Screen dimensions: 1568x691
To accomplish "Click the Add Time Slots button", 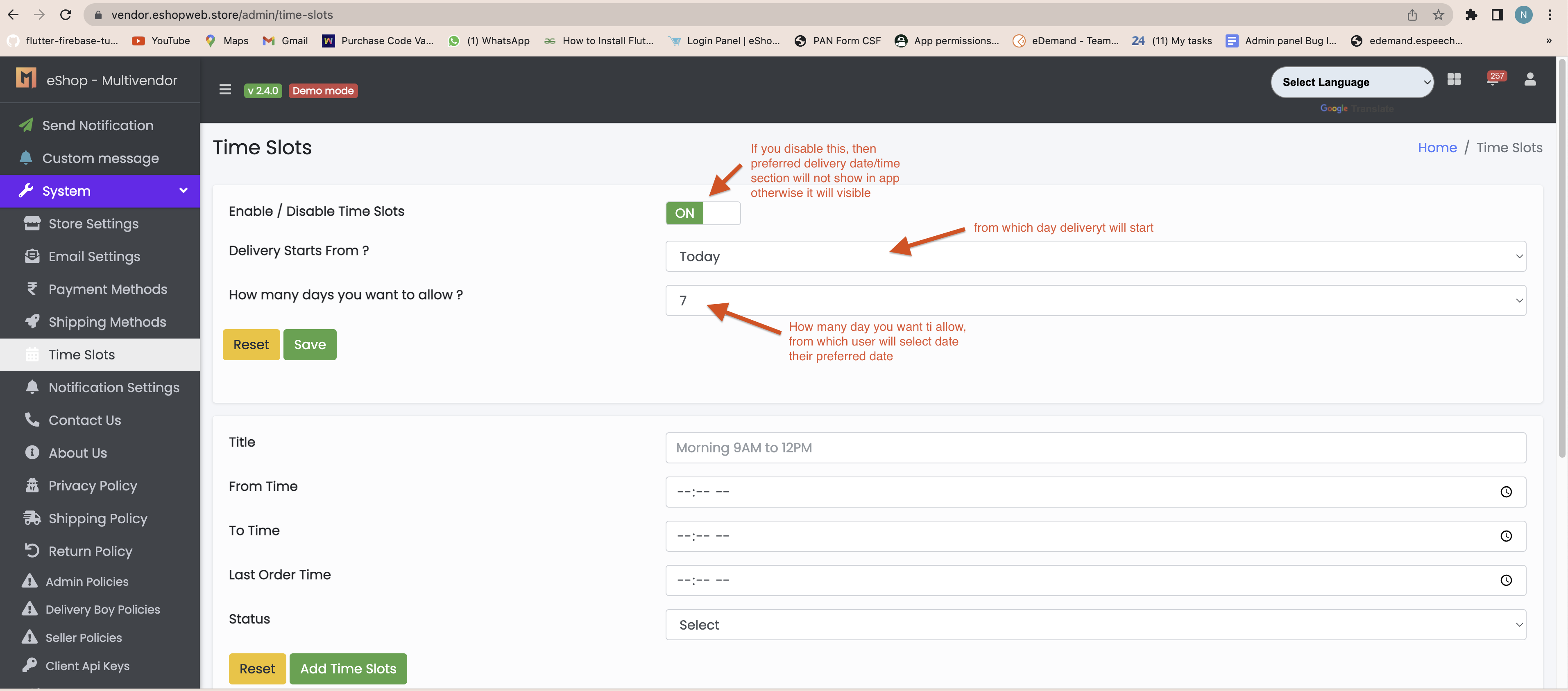I will tap(348, 668).
